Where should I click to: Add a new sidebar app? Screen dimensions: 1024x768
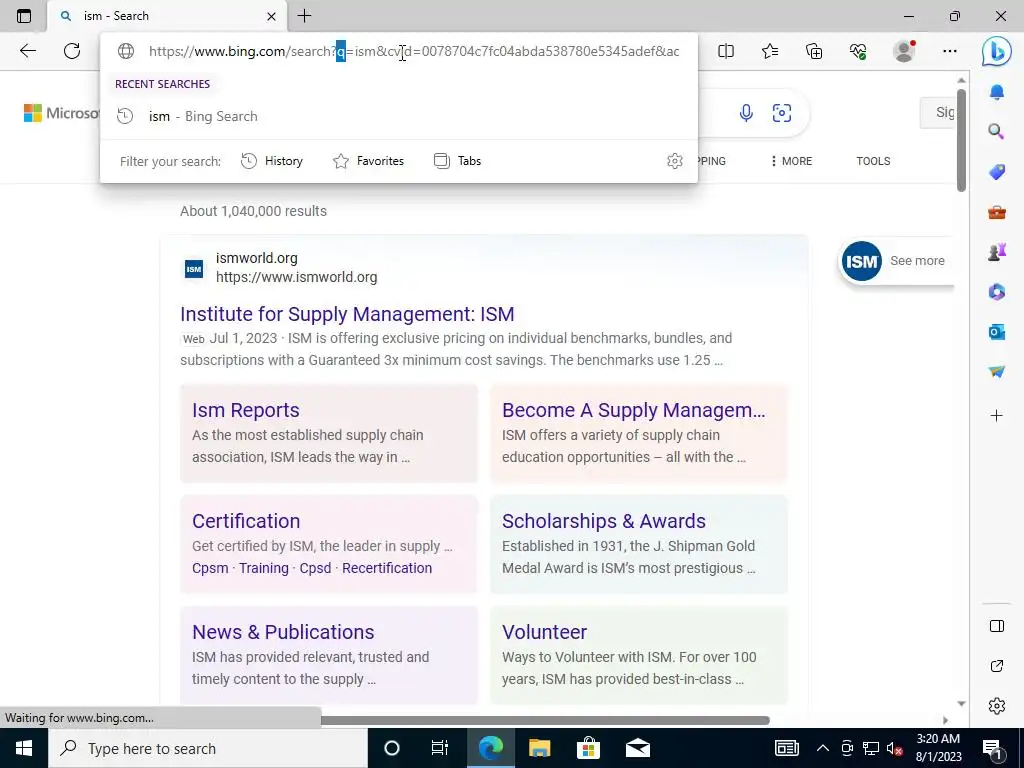point(997,415)
